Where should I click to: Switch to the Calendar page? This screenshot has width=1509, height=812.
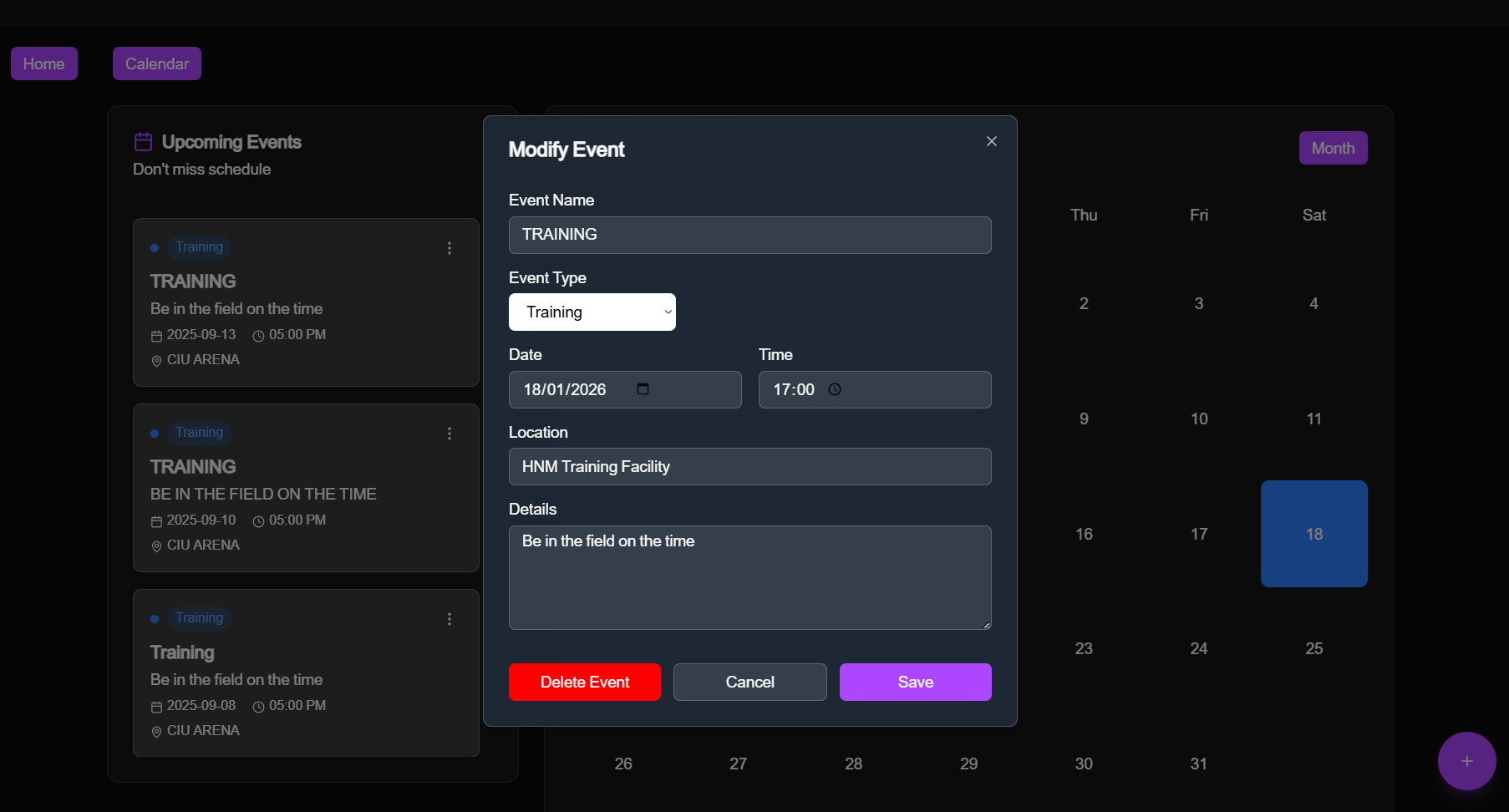pyautogui.click(x=156, y=63)
